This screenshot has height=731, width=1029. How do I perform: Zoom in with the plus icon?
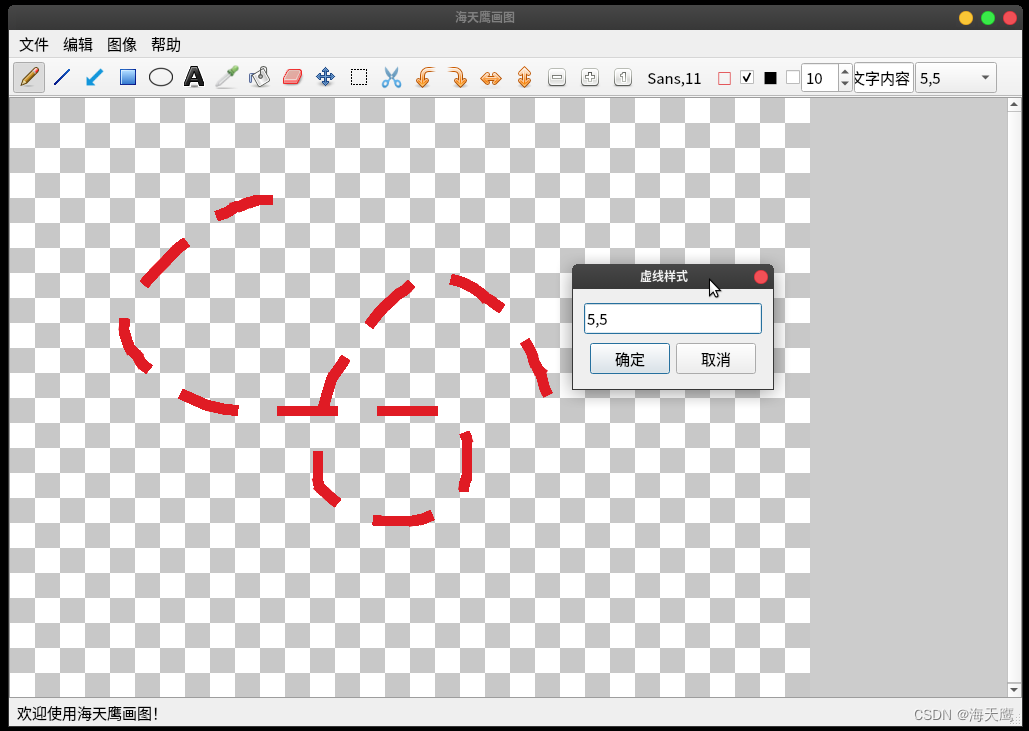[589, 77]
